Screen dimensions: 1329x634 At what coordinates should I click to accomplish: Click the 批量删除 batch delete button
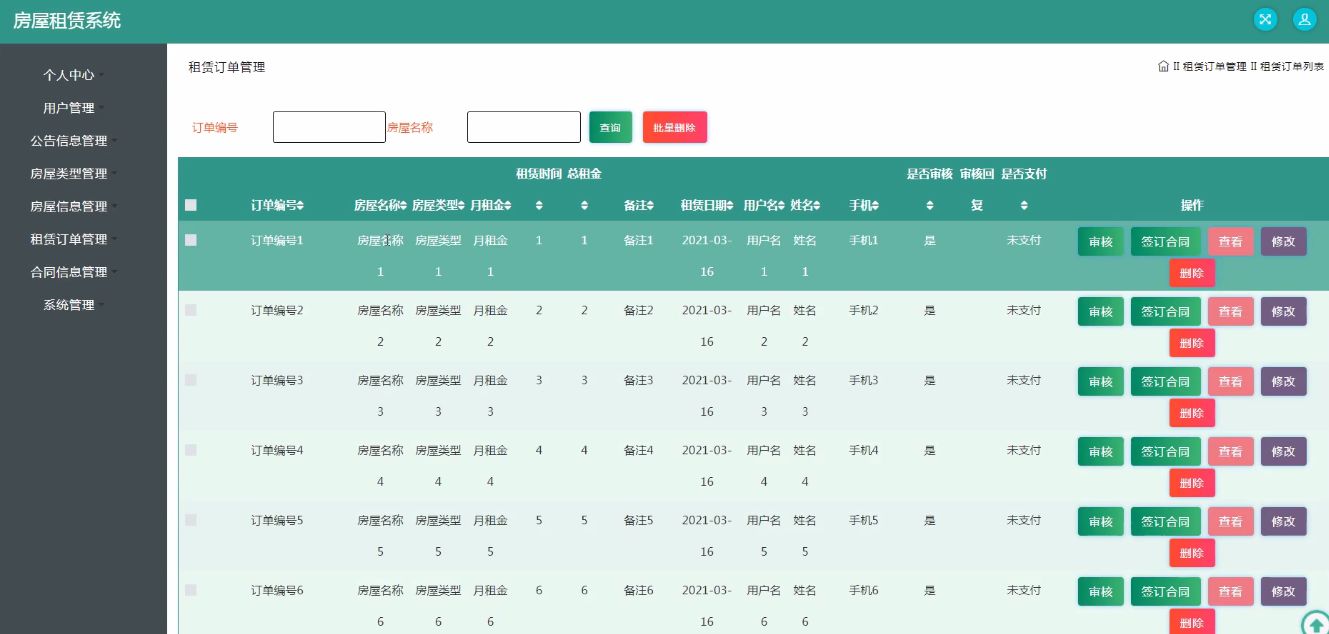point(675,127)
